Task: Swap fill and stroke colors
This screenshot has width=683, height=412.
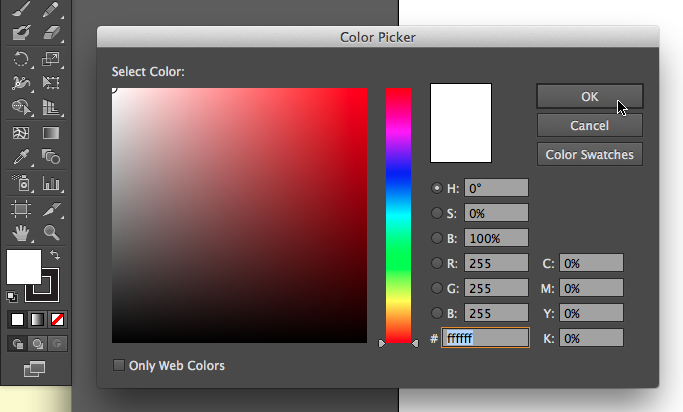Action: tap(54, 254)
